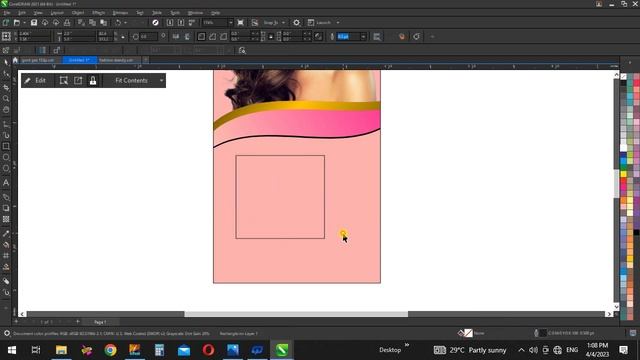Viewport: 640px width, 360px height.
Task: Open Opera browser from the taskbar
Action: point(208,350)
